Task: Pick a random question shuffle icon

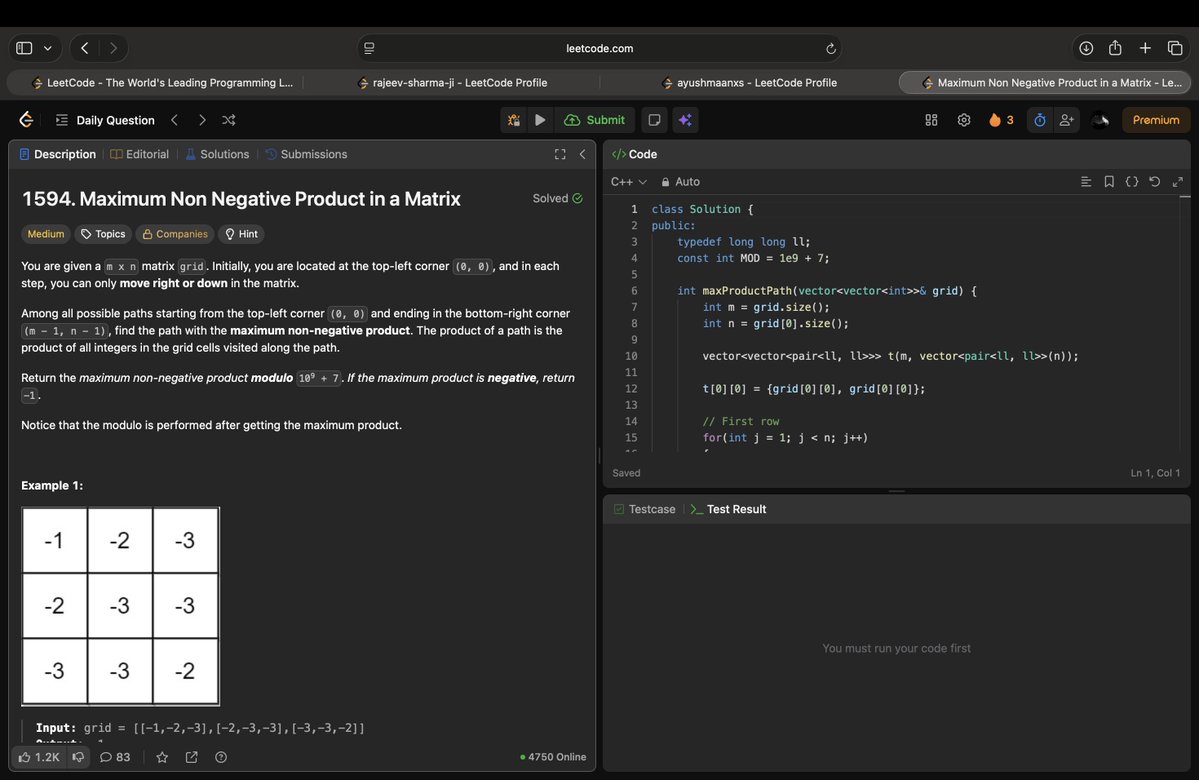Action: (x=229, y=120)
